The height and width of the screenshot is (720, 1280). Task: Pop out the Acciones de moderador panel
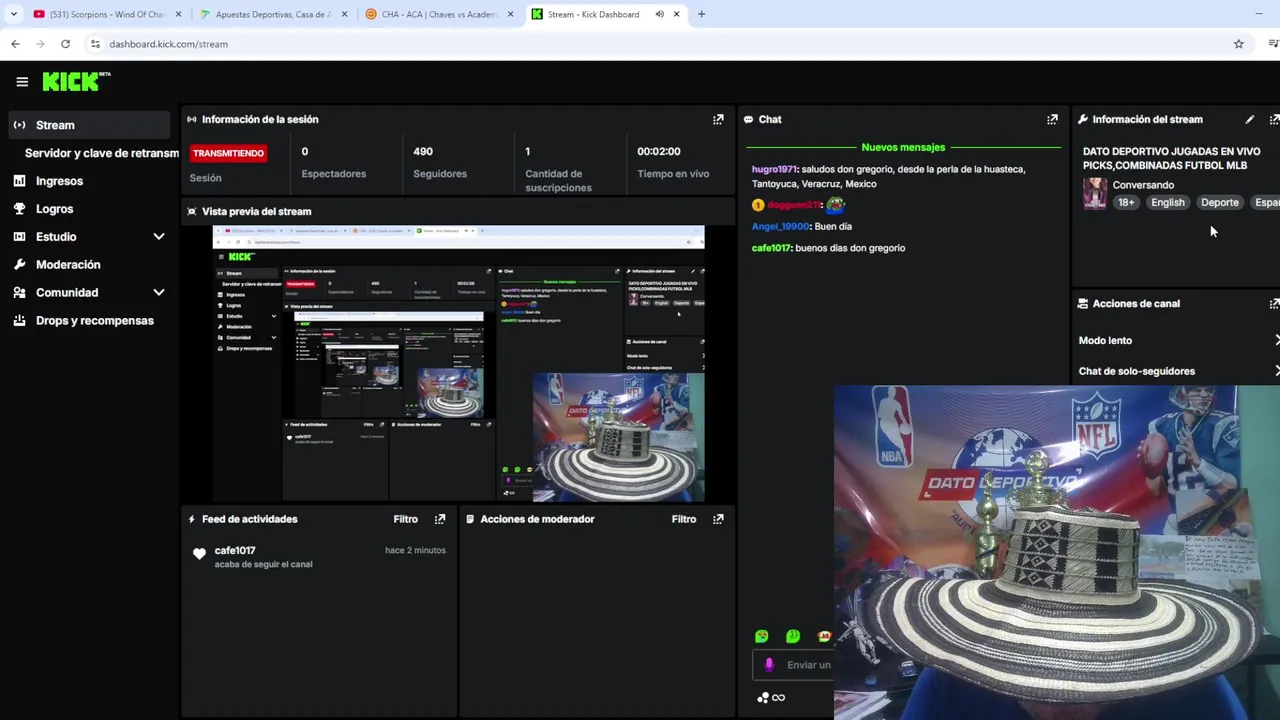click(718, 519)
